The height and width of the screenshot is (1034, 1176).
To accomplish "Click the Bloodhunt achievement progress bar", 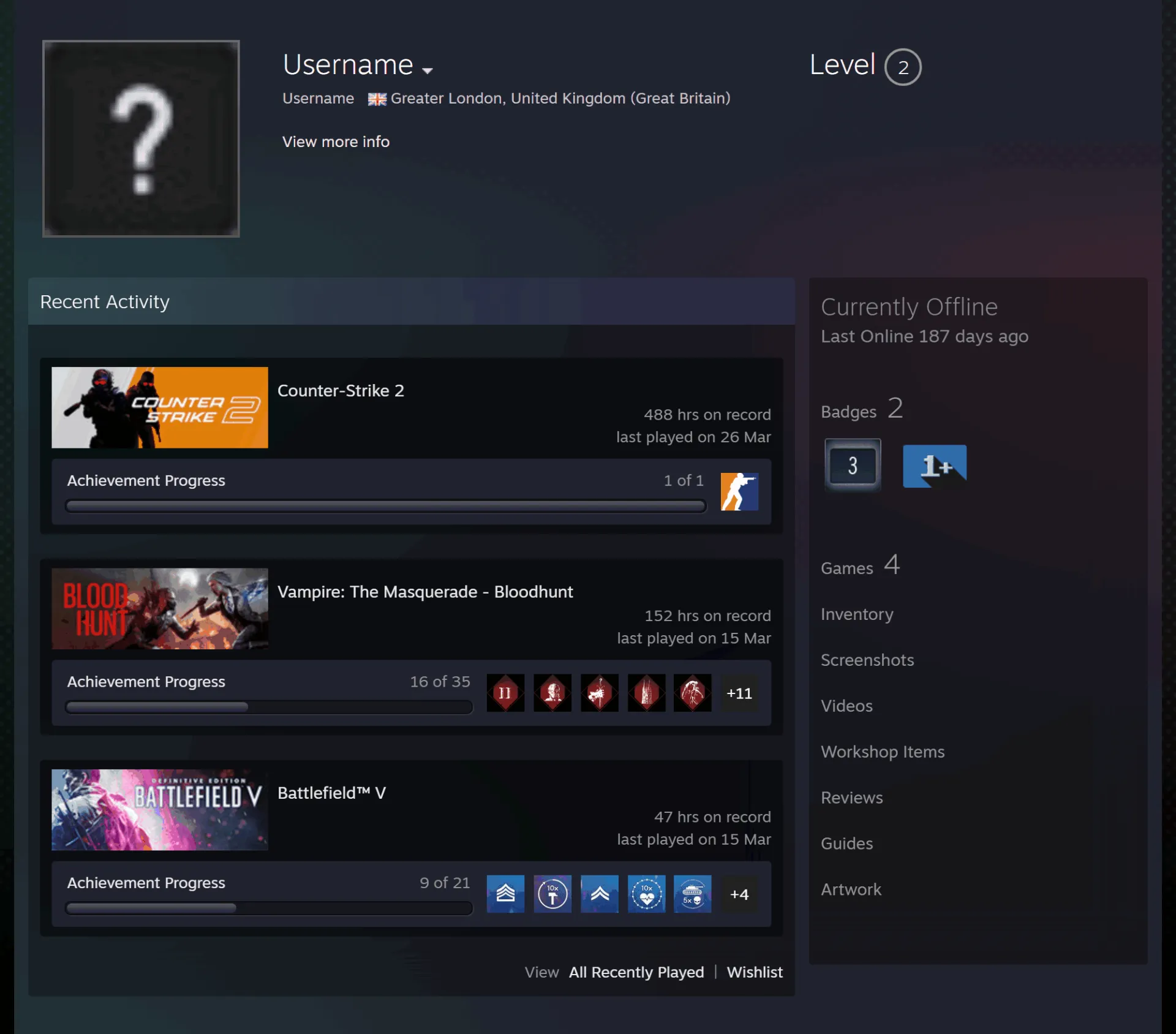I will click(x=269, y=707).
